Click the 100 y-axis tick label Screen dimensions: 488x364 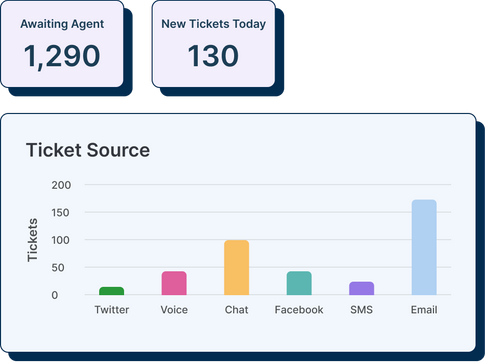[60, 240]
